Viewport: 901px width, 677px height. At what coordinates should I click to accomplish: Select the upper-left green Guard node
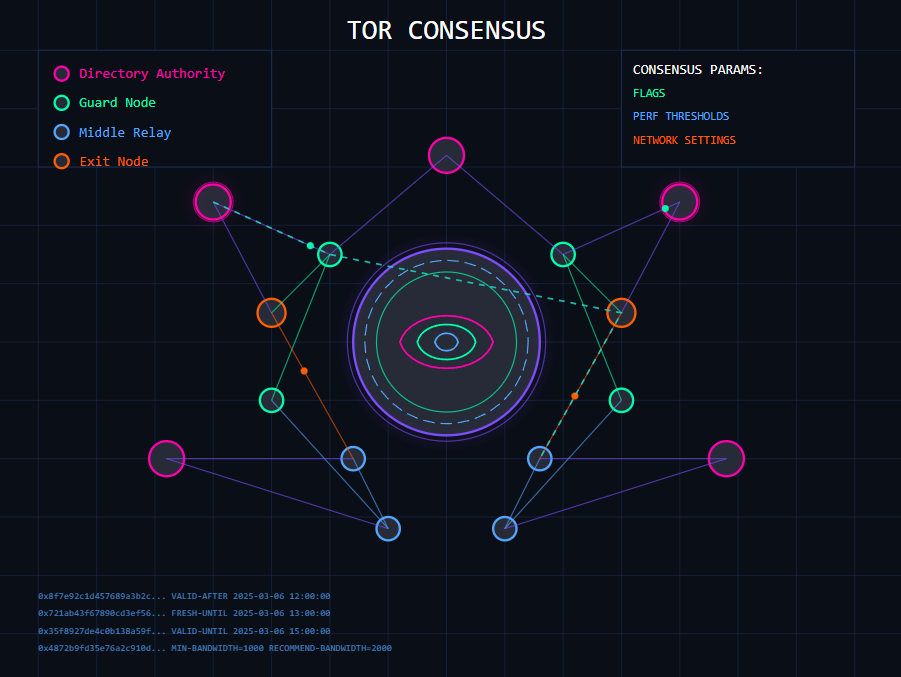330,255
